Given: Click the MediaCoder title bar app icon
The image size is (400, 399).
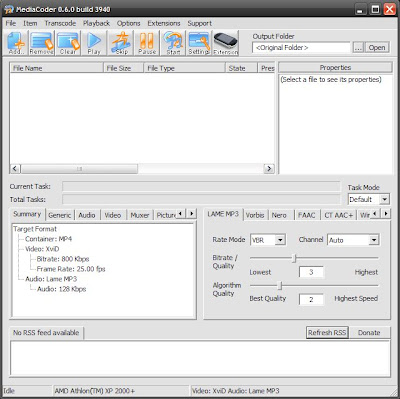Looking at the screenshot, I should click(9, 9).
